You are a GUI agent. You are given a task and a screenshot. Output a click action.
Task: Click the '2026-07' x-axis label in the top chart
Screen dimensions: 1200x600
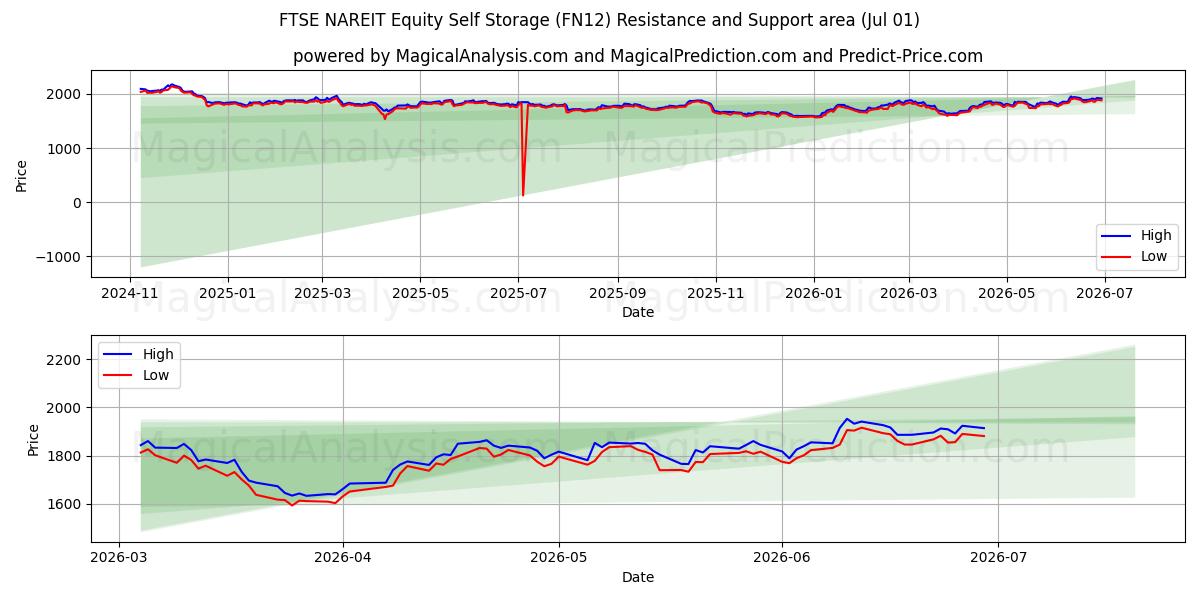click(x=1104, y=294)
